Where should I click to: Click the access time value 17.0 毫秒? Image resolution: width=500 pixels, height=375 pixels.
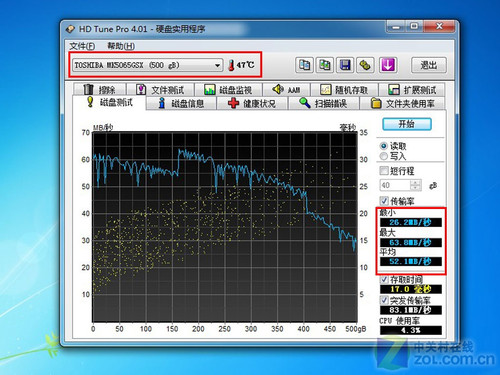coord(411,289)
